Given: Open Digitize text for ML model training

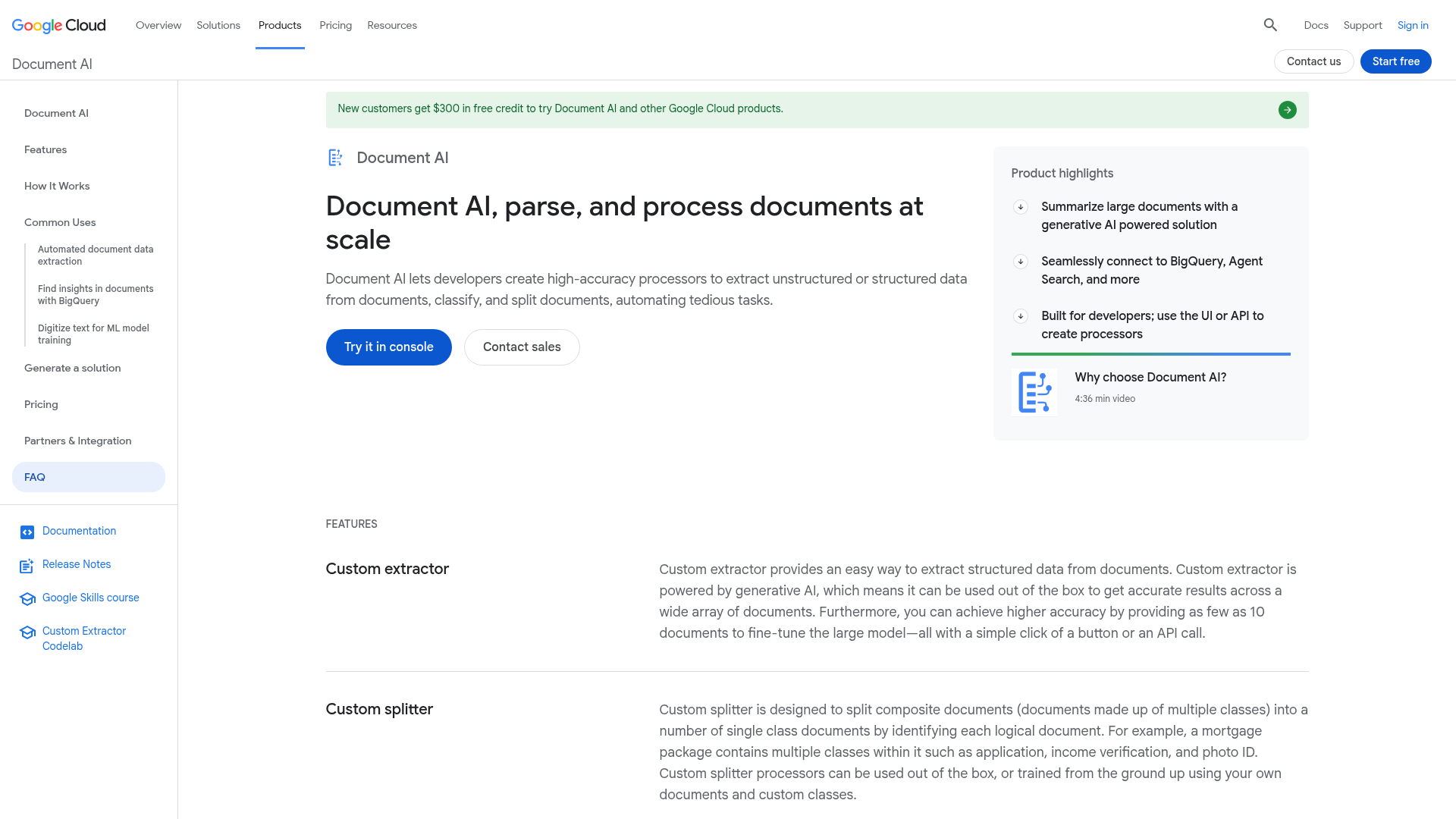Looking at the screenshot, I should pyautogui.click(x=93, y=334).
